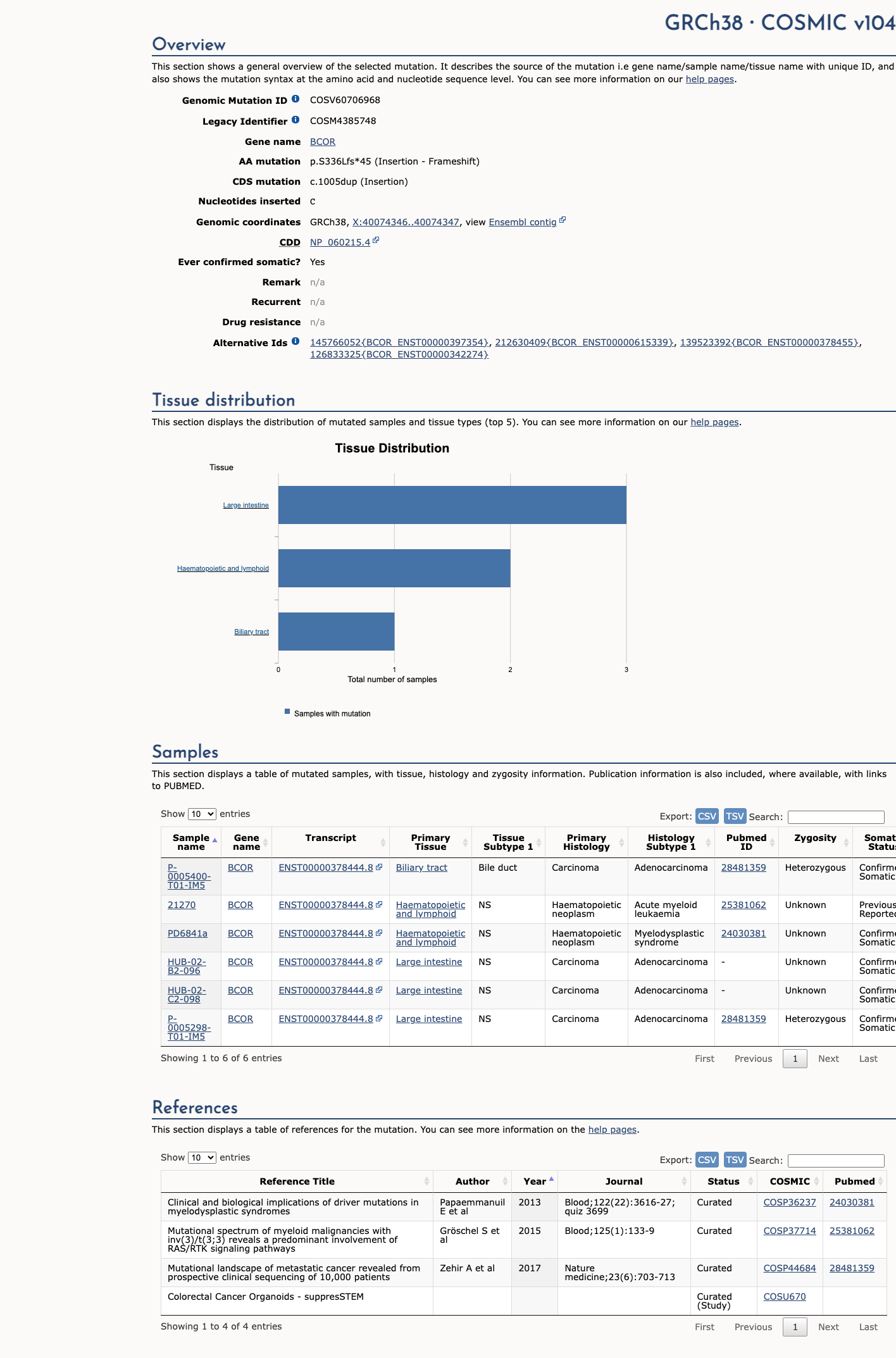
Task: Open alternative ID 145766052 link
Action: point(399,342)
